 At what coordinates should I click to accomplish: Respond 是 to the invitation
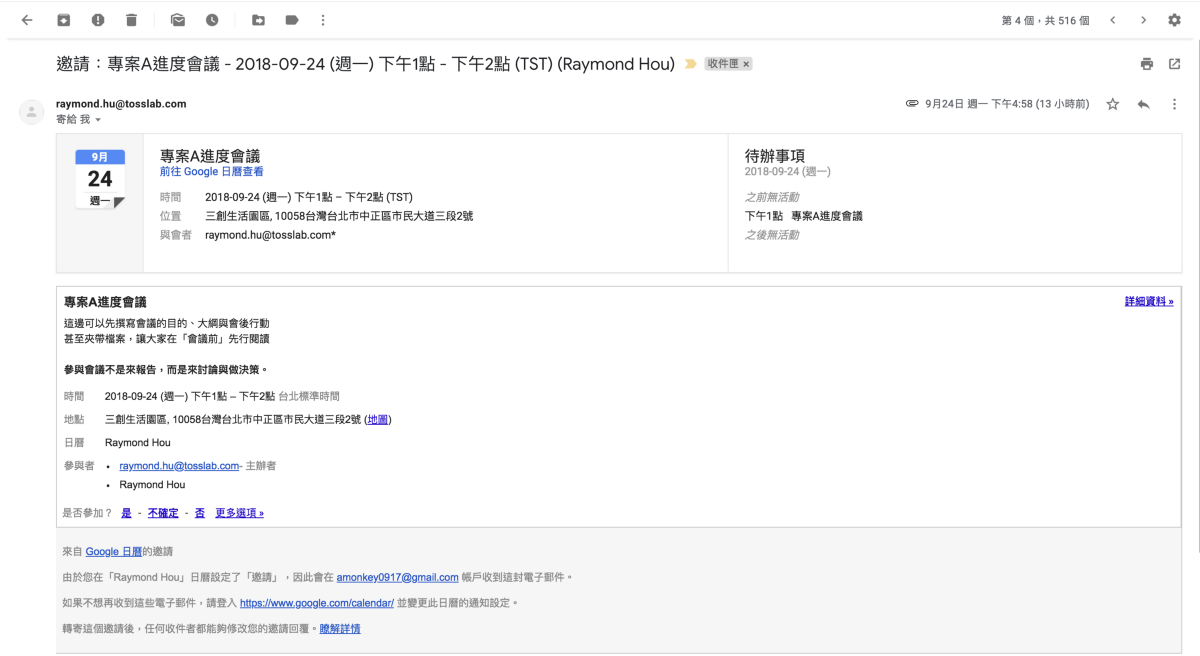(x=126, y=513)
